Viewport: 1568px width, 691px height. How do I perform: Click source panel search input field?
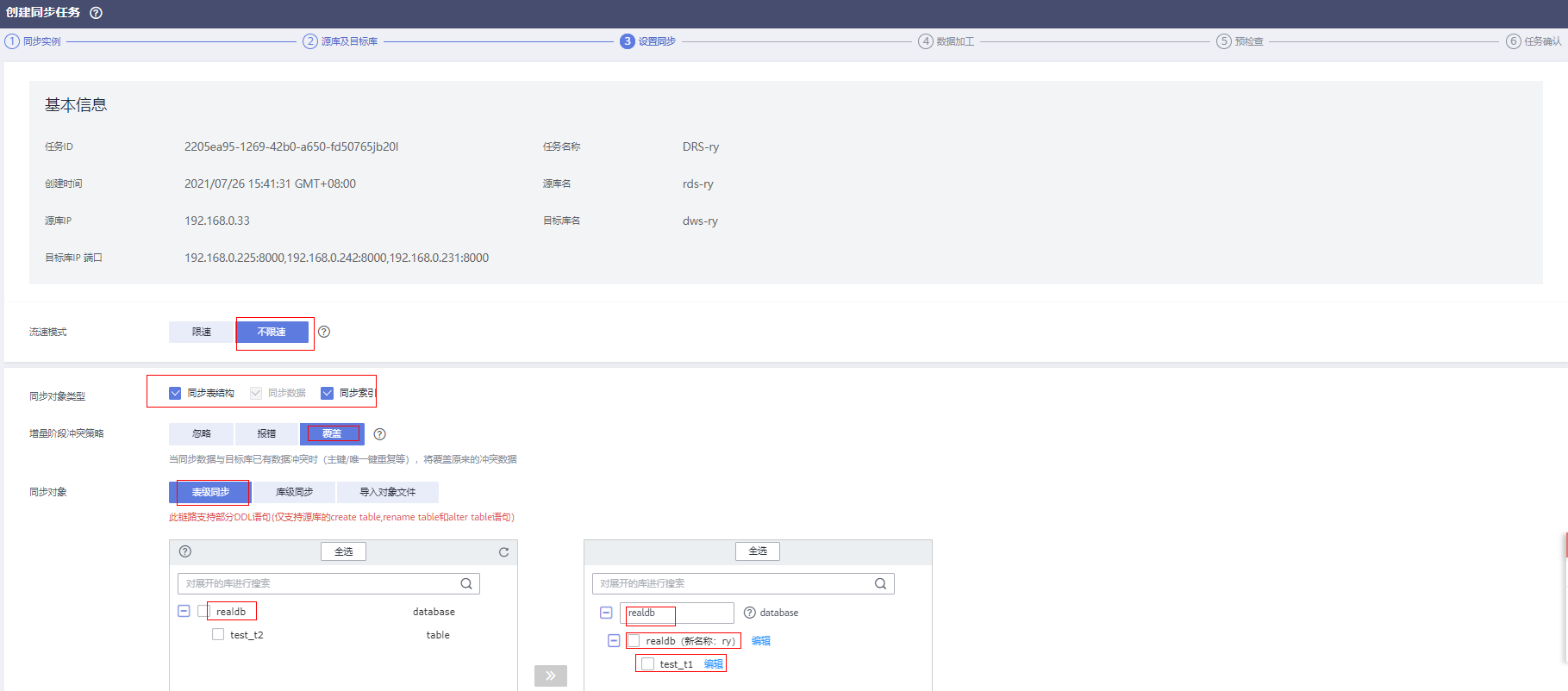tap(328, 583)
